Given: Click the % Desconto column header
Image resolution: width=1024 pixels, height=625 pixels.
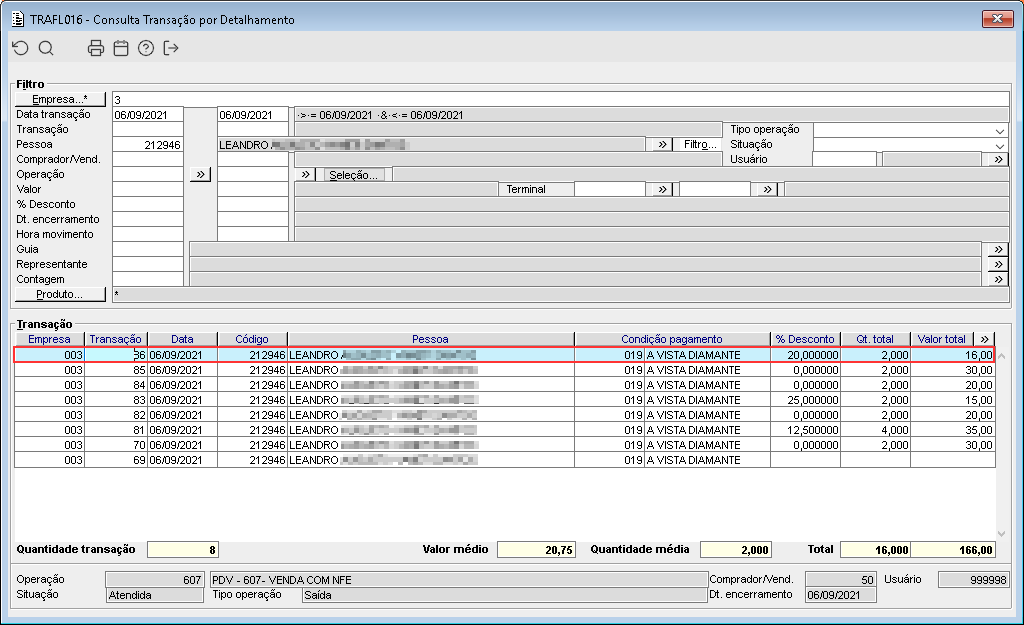Looking at the screenshot, I should click(805, 339).
